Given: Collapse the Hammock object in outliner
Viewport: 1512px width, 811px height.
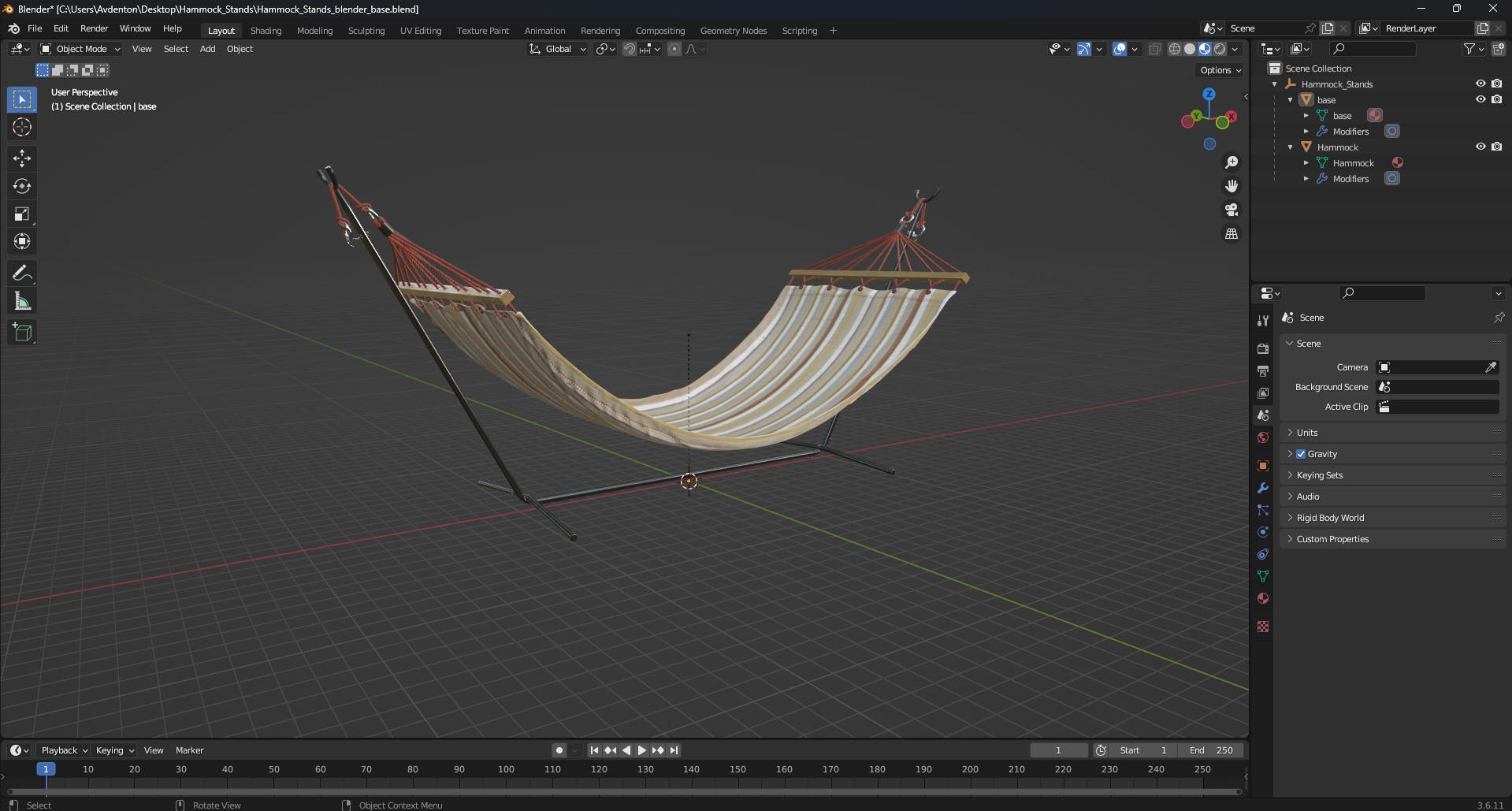Looking at the screenshot, I should 1290,147.
